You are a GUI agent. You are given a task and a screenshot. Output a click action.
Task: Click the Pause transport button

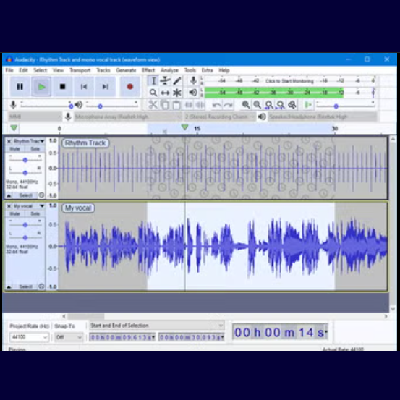20,87
